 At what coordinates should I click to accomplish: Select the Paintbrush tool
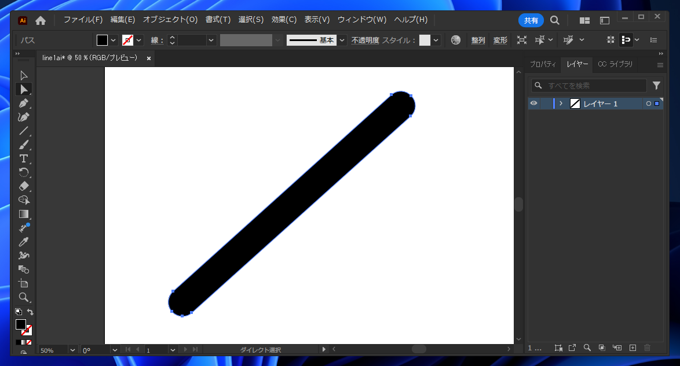[23, 145]
